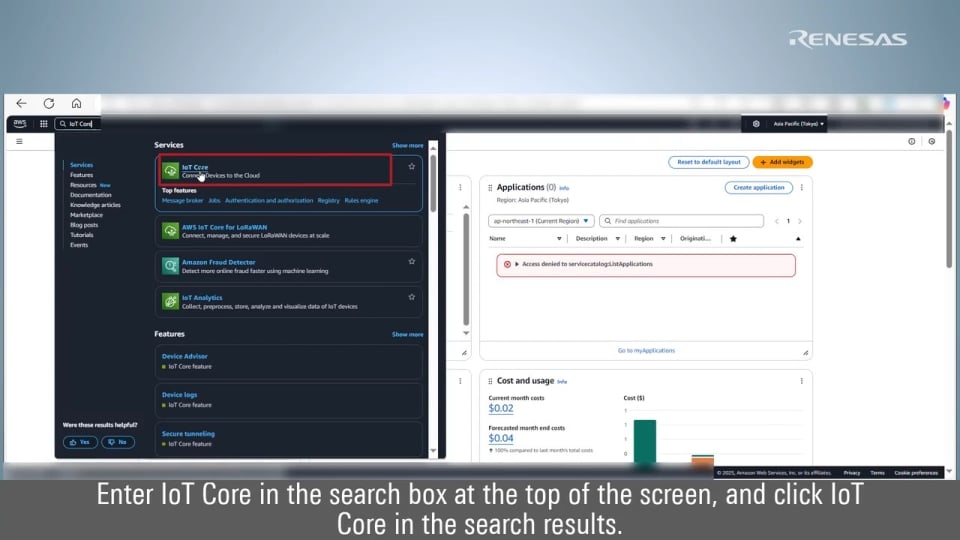This screenshot has width=960, height=540.
Task: Open Rules engine top feature
Action: pos(361,201)
